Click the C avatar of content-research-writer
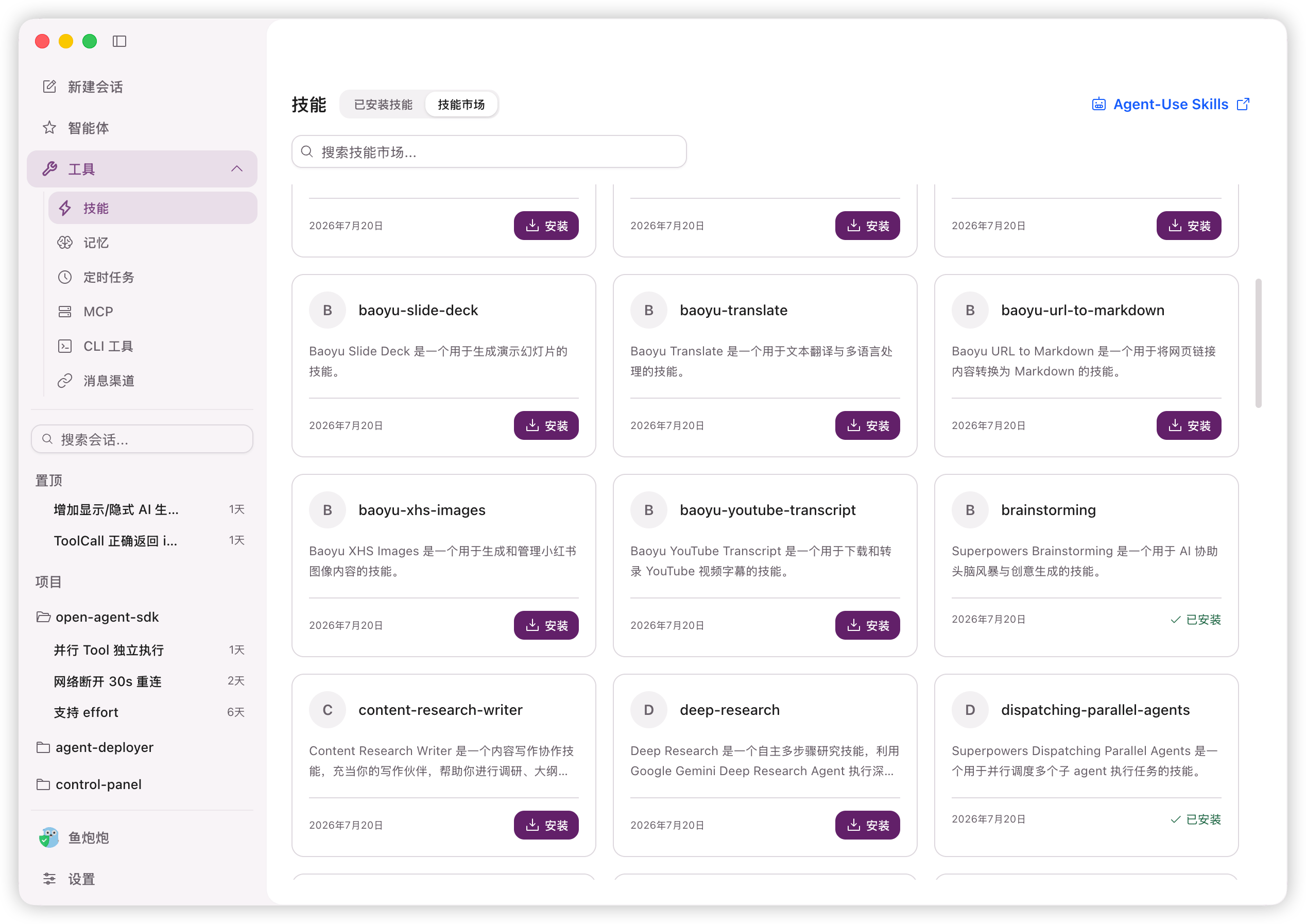This screenshot has height=924, width=1306. (327, 710)
